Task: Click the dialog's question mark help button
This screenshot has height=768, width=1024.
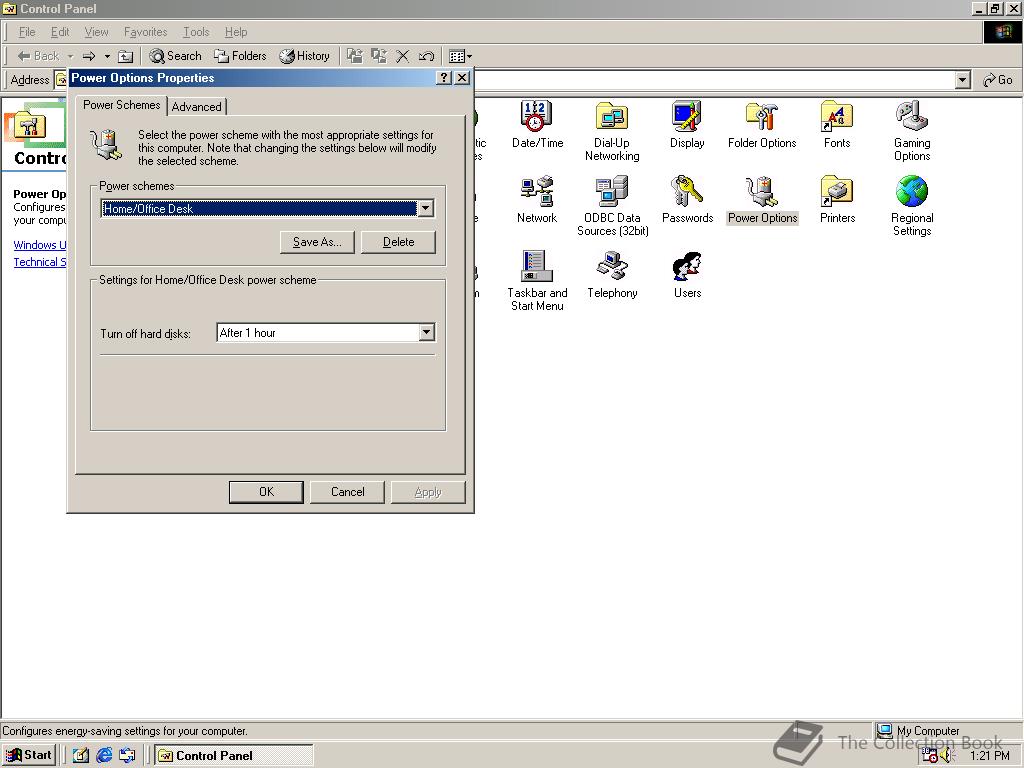Action: (443, 78)
